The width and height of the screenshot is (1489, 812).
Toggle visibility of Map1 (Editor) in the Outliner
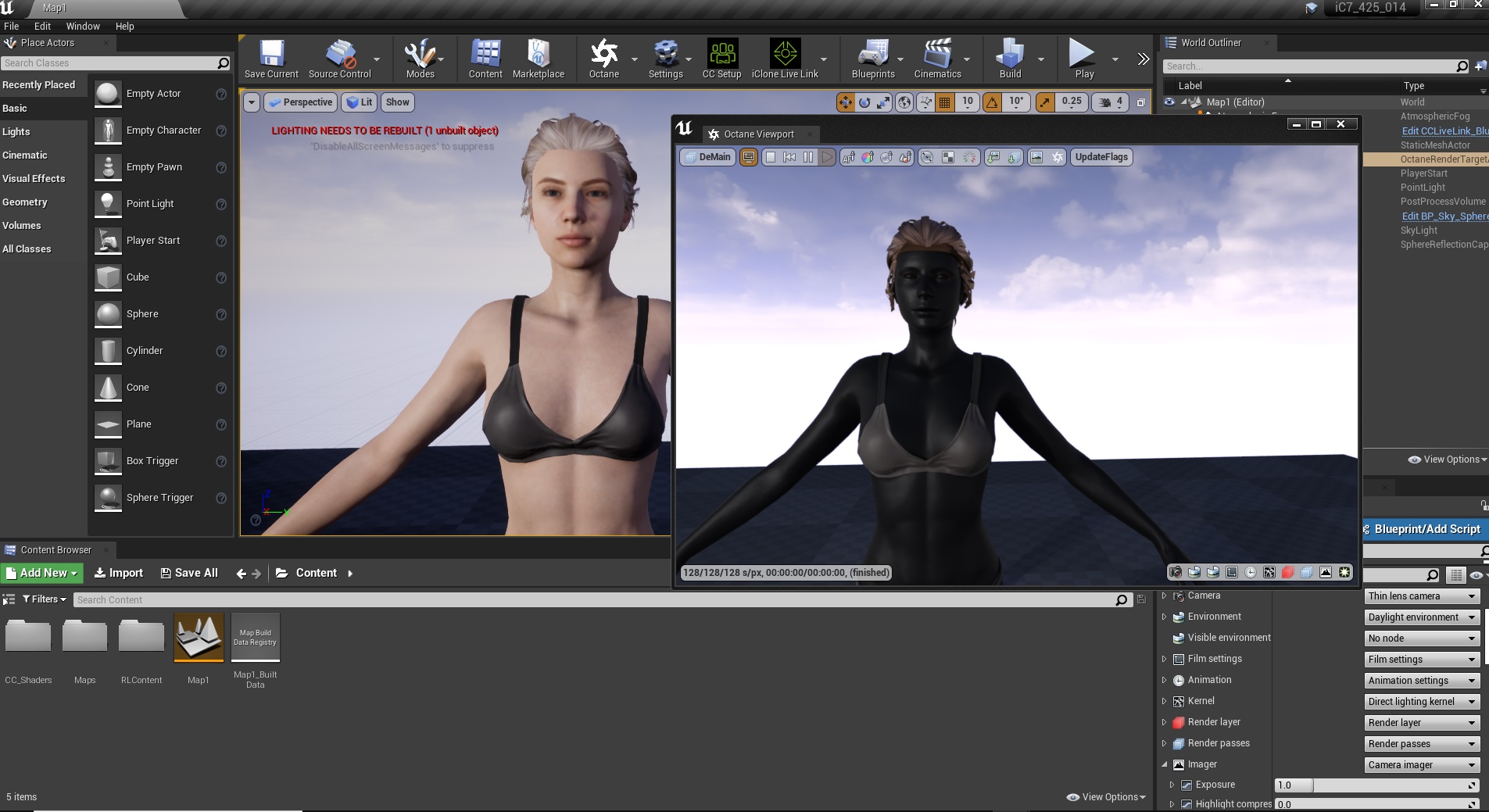tap(1169, 102)
